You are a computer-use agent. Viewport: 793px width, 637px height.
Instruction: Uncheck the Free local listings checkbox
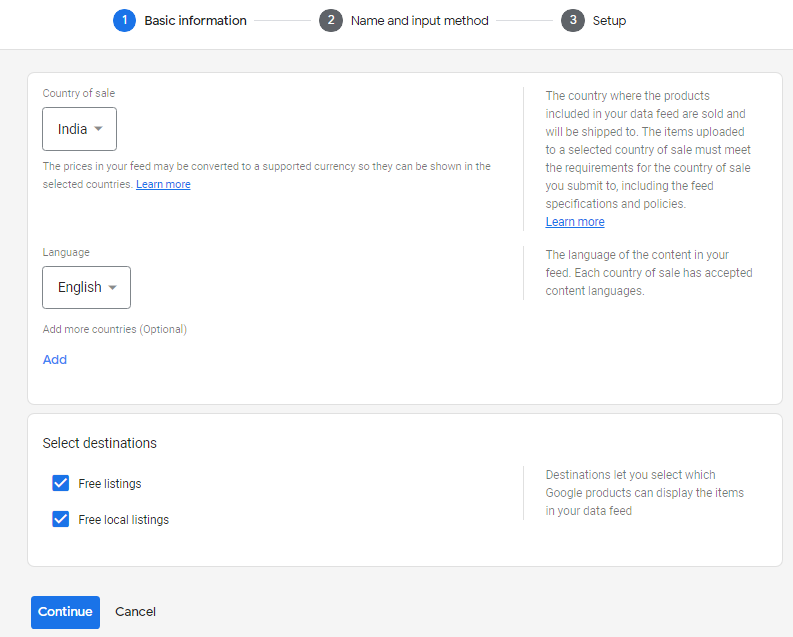pyautogui.click(x=61, y=520)
